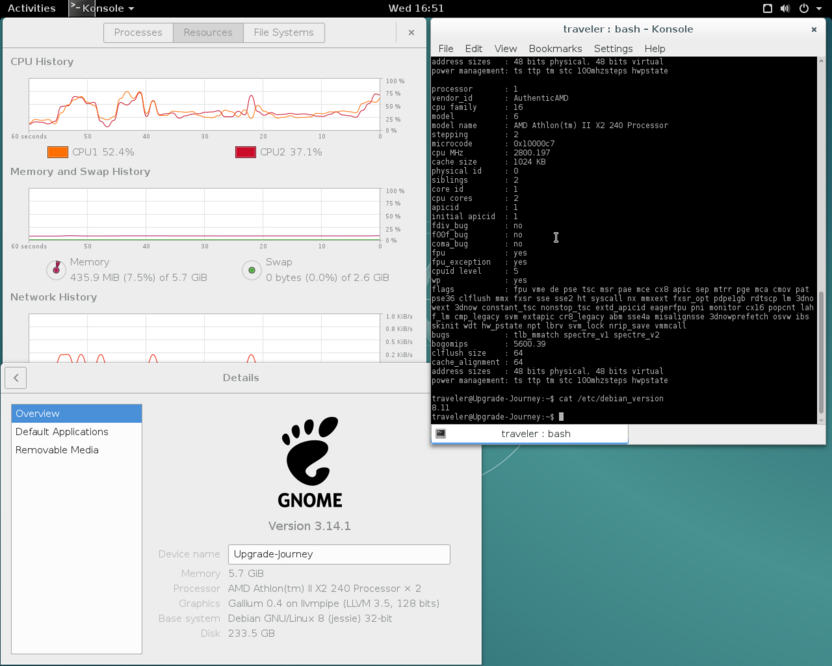Select Default Applications in Details sidebar

pos(76,431)
